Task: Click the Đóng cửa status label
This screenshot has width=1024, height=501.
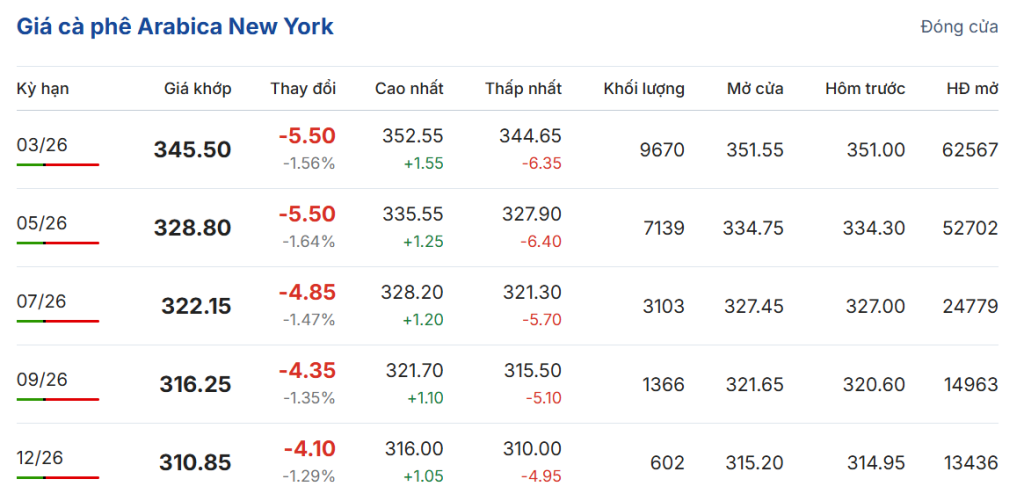Action: tap(959, 27)
